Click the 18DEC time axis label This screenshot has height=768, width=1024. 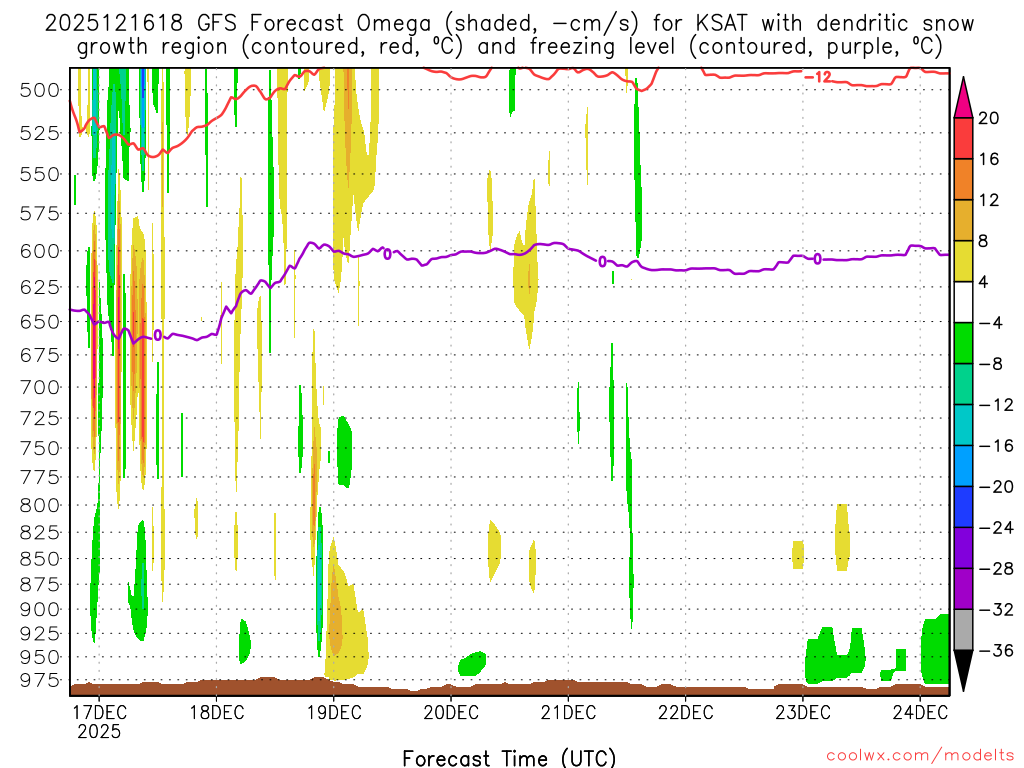217,712
